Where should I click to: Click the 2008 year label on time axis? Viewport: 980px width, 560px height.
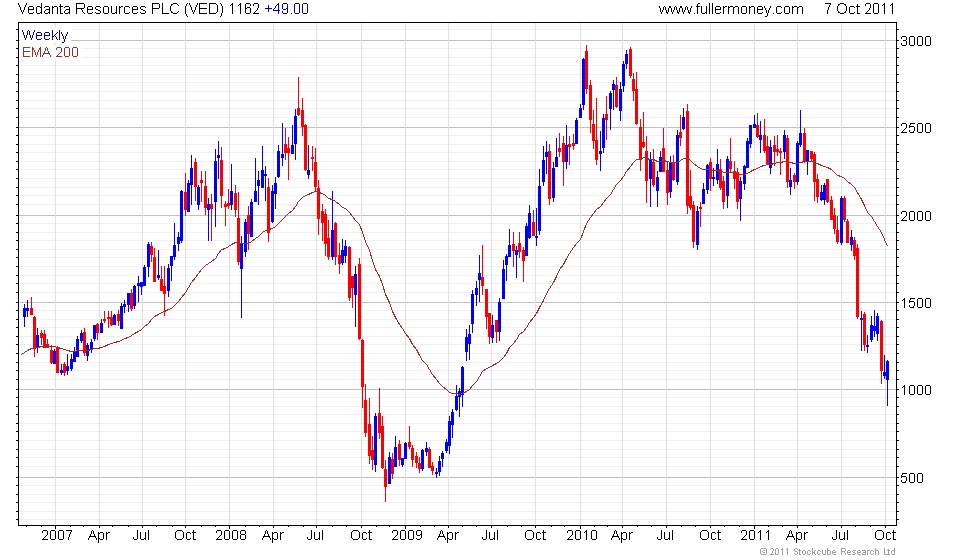[231, 536]
